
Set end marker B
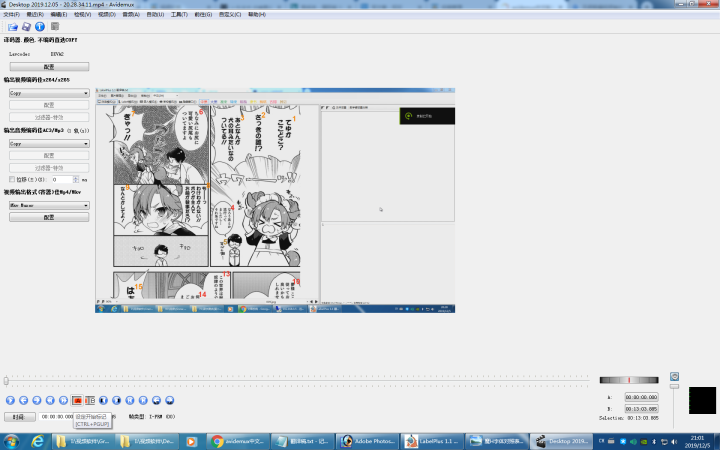tap(90, 400)
